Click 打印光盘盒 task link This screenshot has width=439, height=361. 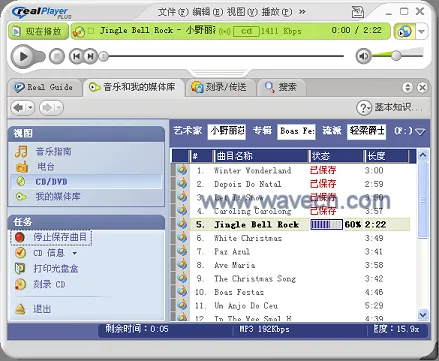[x=56, y=269]
